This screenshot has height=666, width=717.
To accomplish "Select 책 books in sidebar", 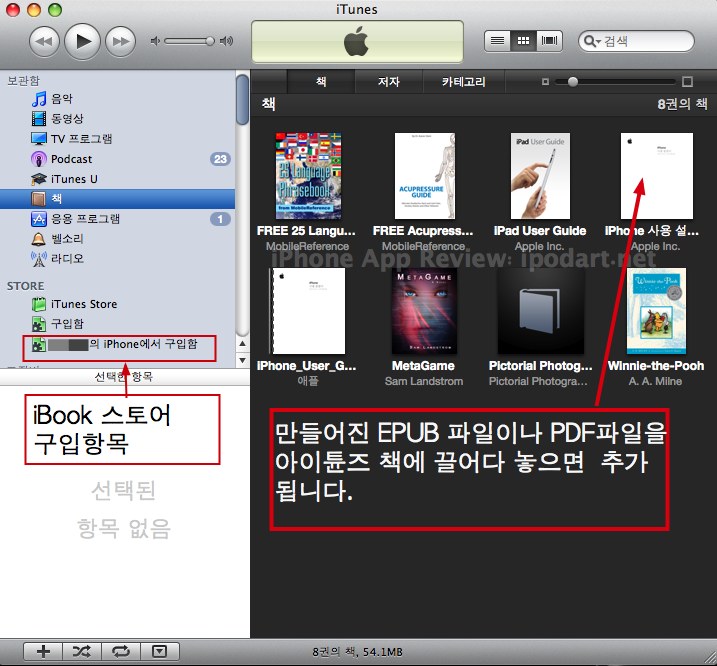I will tap(117, 199).
